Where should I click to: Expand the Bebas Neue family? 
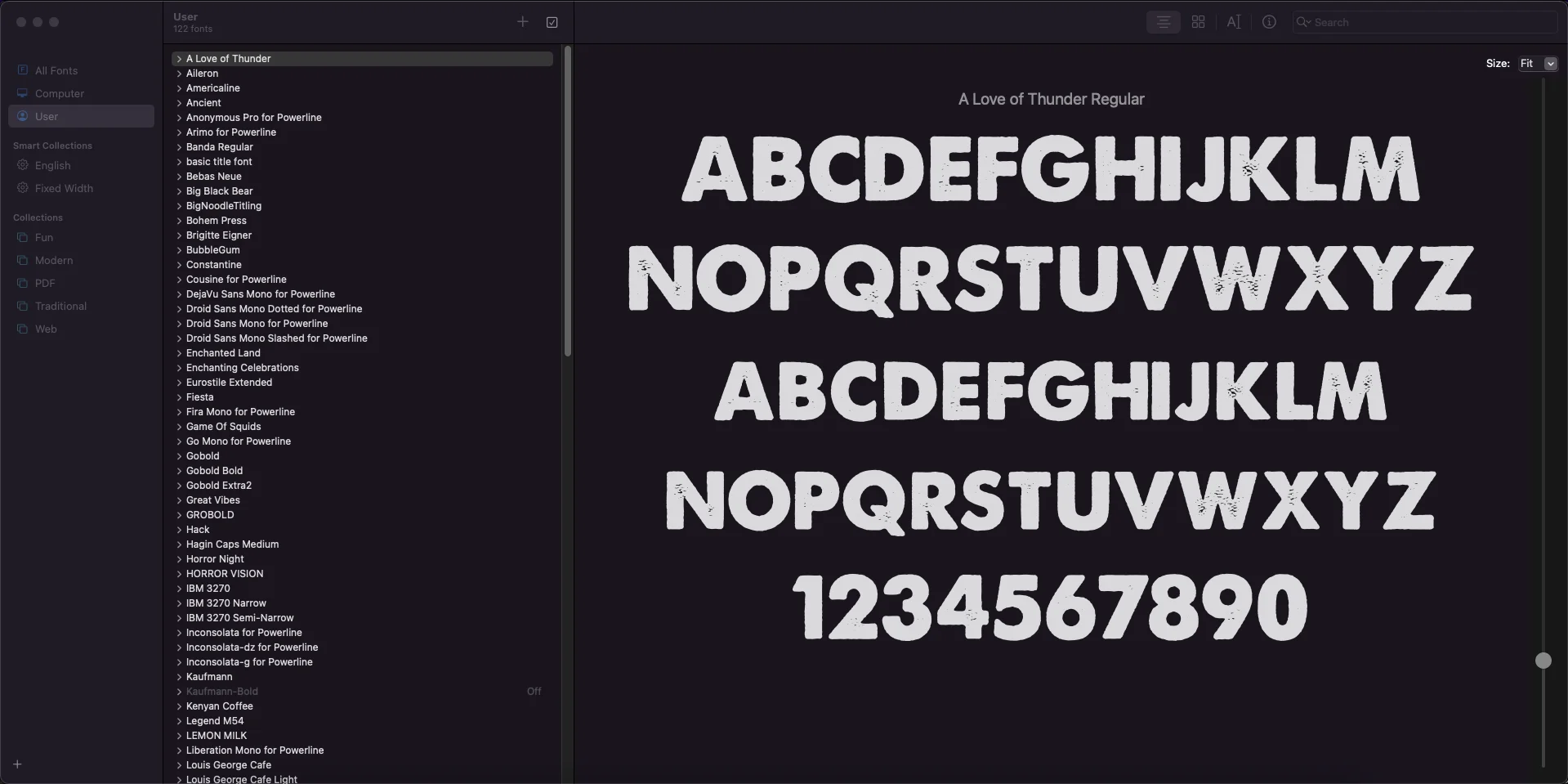pos(179,177)
